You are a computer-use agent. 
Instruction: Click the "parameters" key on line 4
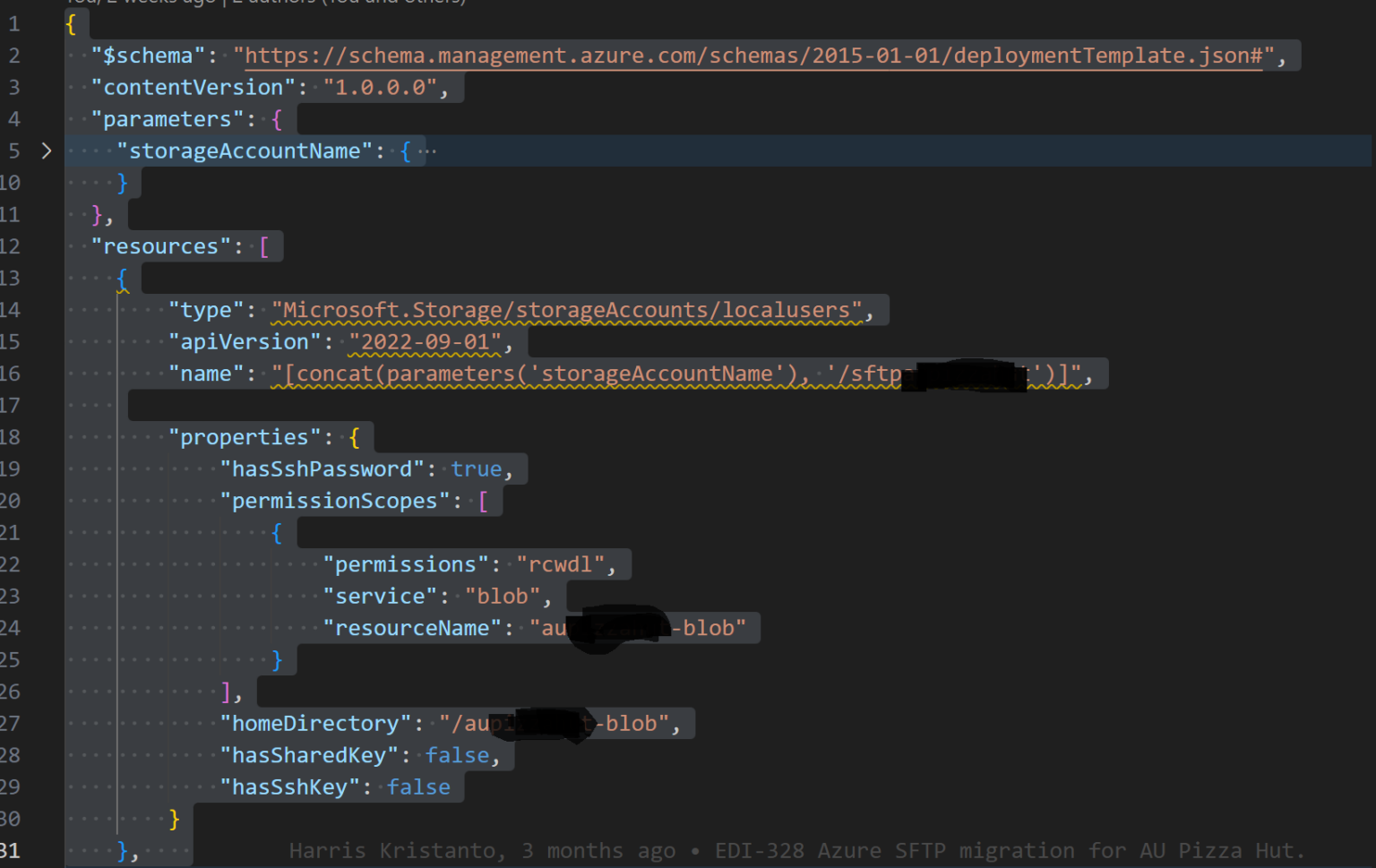(x=168, y=119)
